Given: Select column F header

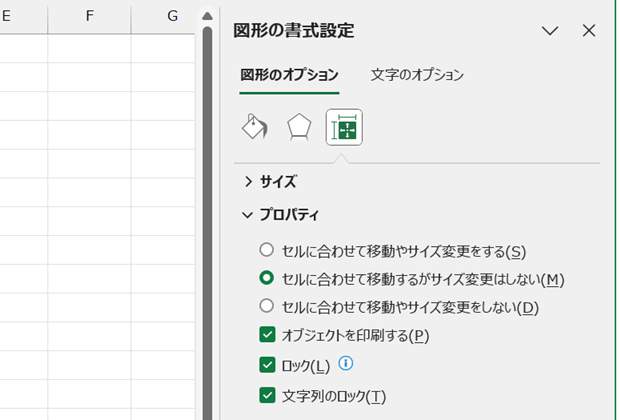Looking at the screenshot, I should 89,17.
